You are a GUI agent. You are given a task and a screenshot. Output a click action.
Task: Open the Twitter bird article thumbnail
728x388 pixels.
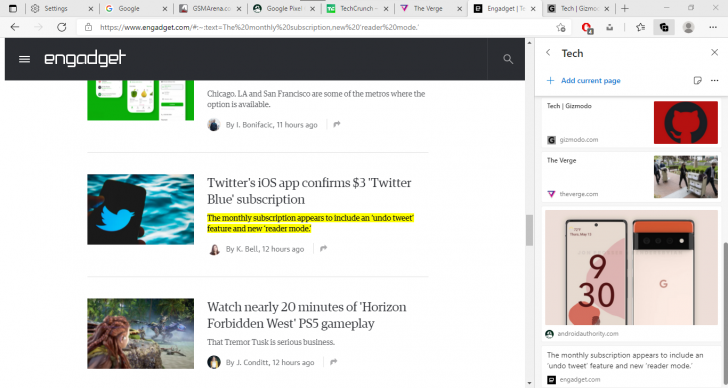pos(141,209)
